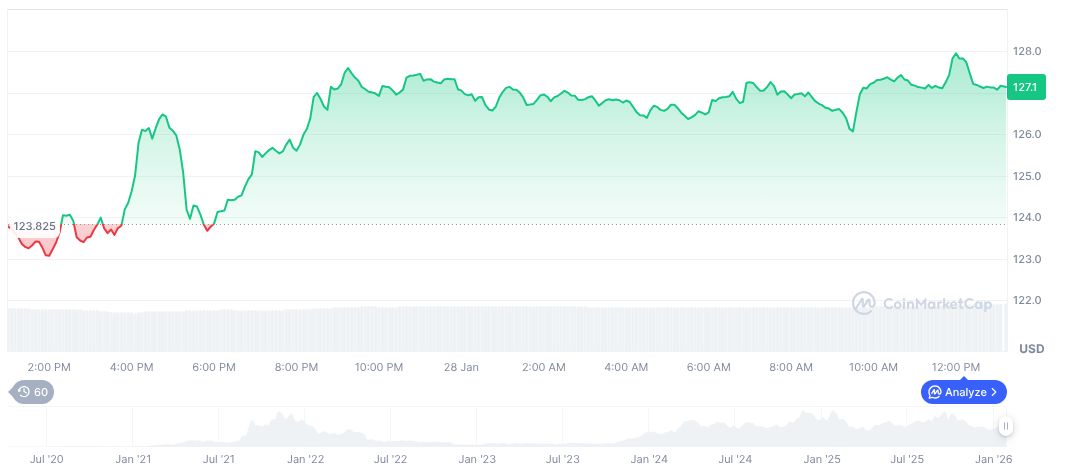The width and height of the screenshot is (1072, 470).
Task: Select the 28 Jan date marker
Action: 462,368
